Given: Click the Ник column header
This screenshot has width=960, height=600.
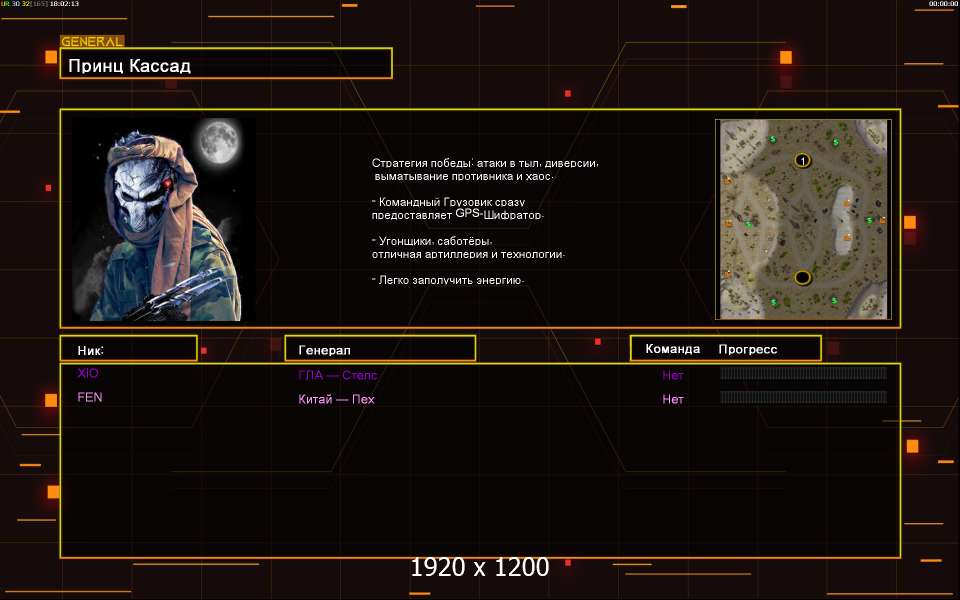Looking at the screenshot, I should [127, 349].
